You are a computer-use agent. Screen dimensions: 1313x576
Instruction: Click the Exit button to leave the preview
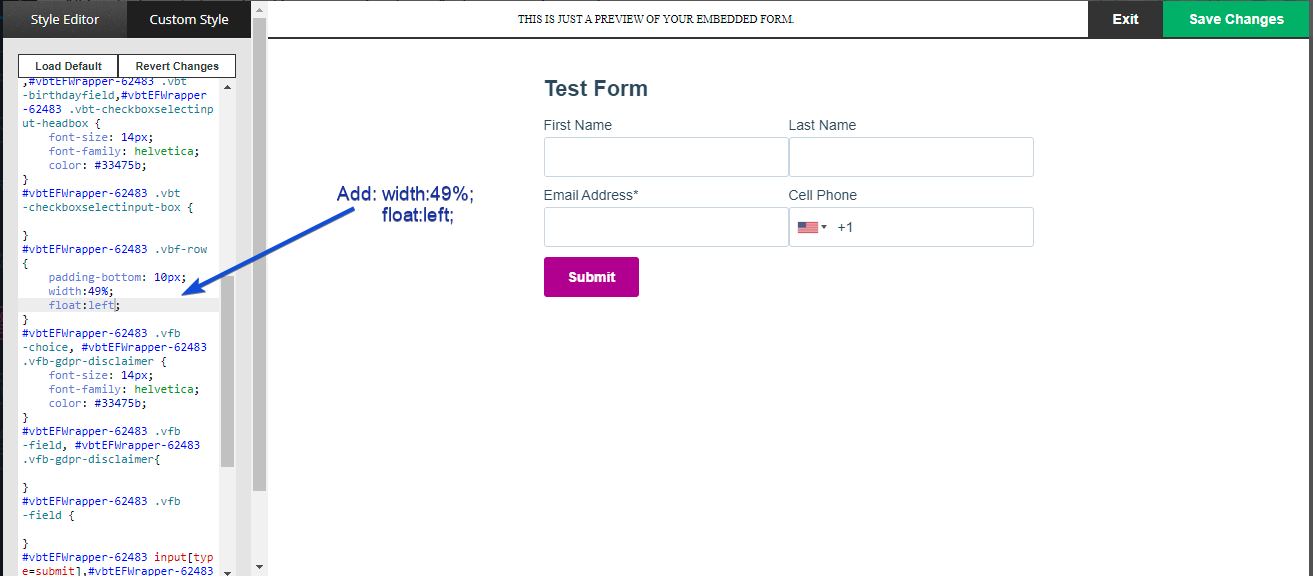coord(1125,18)
